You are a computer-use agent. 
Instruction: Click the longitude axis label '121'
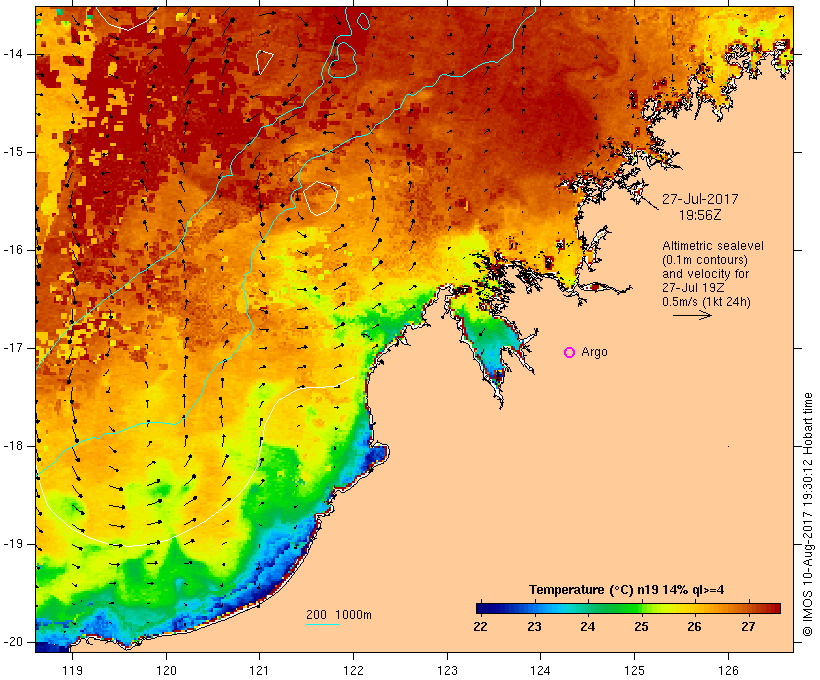259,670
